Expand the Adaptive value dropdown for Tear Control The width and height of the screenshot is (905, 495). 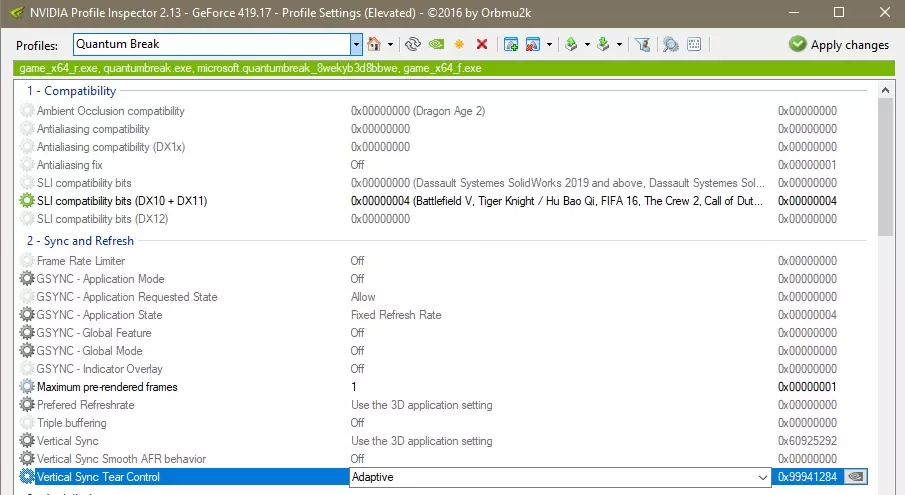pos(762,477)
